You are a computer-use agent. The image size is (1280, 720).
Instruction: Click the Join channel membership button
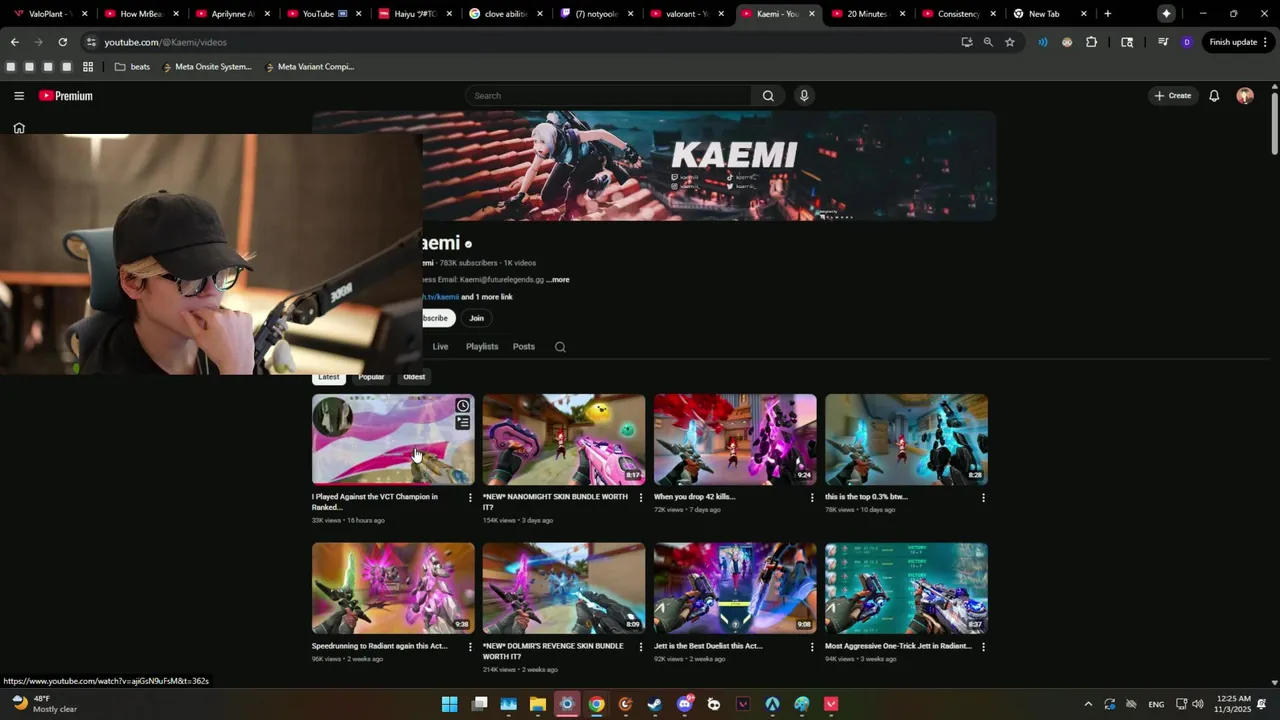tap(477, 318)
